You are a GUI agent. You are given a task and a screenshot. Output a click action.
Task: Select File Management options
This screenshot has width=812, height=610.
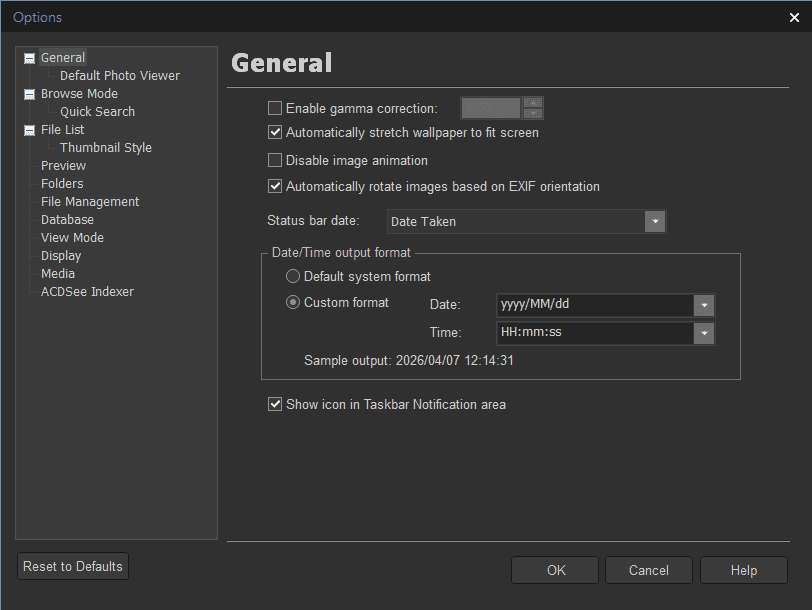(x=90, y=201)
